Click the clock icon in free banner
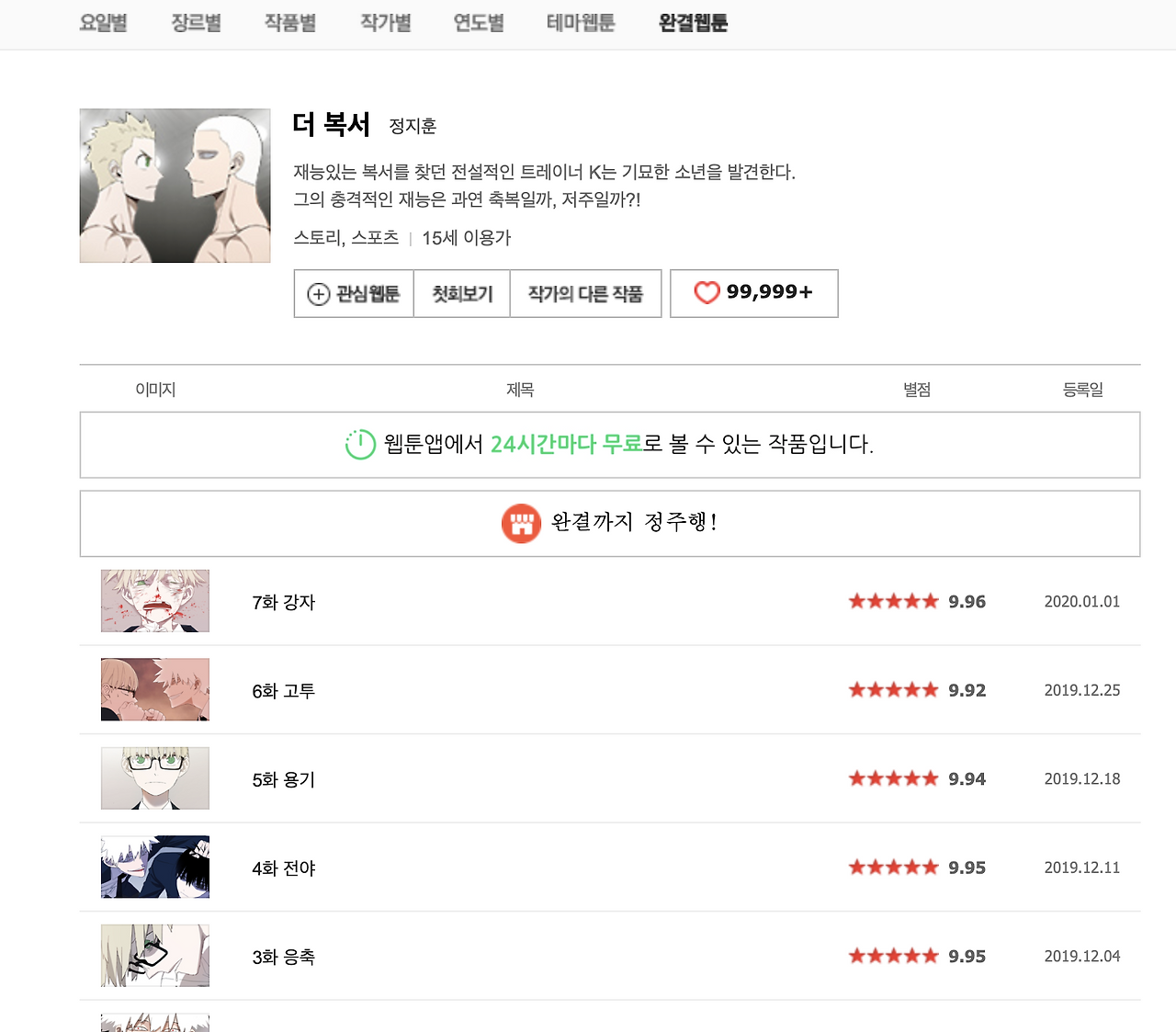 [x=360, y=445]
